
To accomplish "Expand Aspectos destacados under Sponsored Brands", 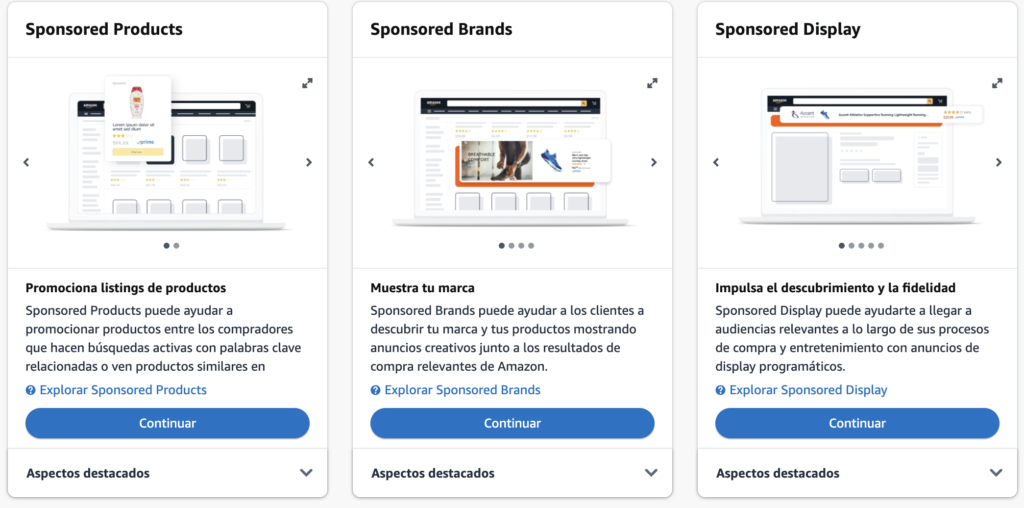I will tap(651, 473).
